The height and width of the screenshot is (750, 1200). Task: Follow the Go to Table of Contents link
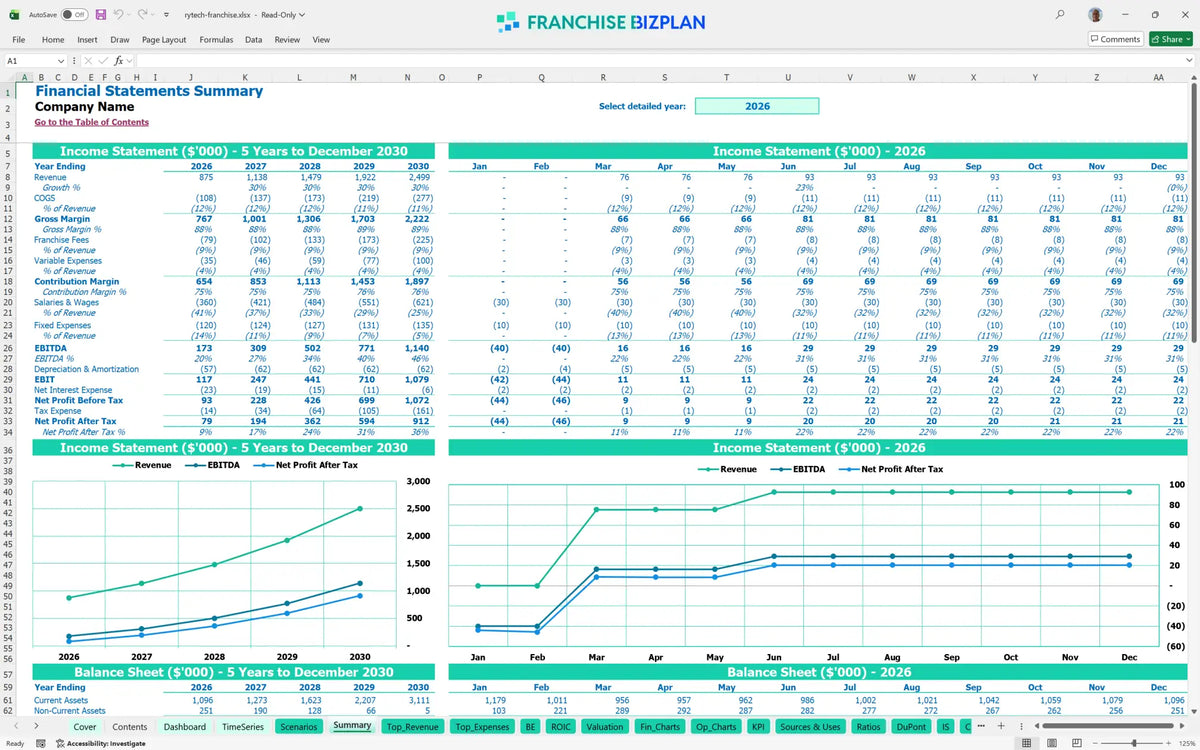coord(92,122)
